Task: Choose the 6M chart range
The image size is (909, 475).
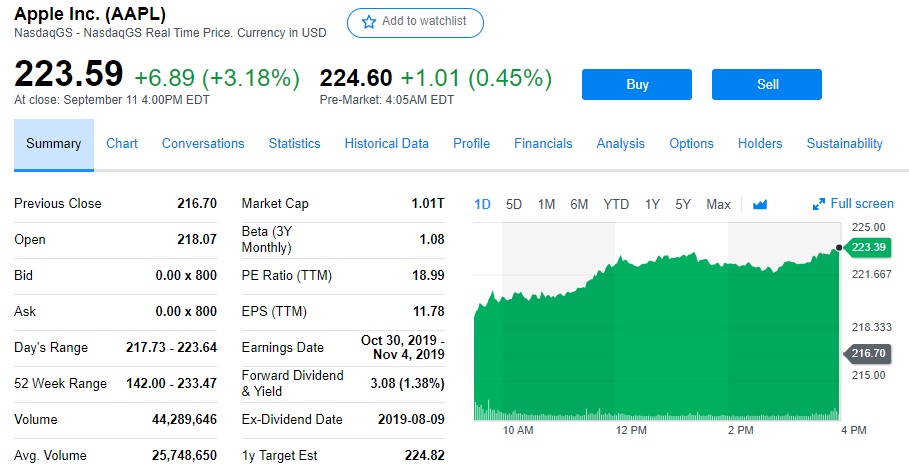Action: pyautogui.click(x=579, y=204)
